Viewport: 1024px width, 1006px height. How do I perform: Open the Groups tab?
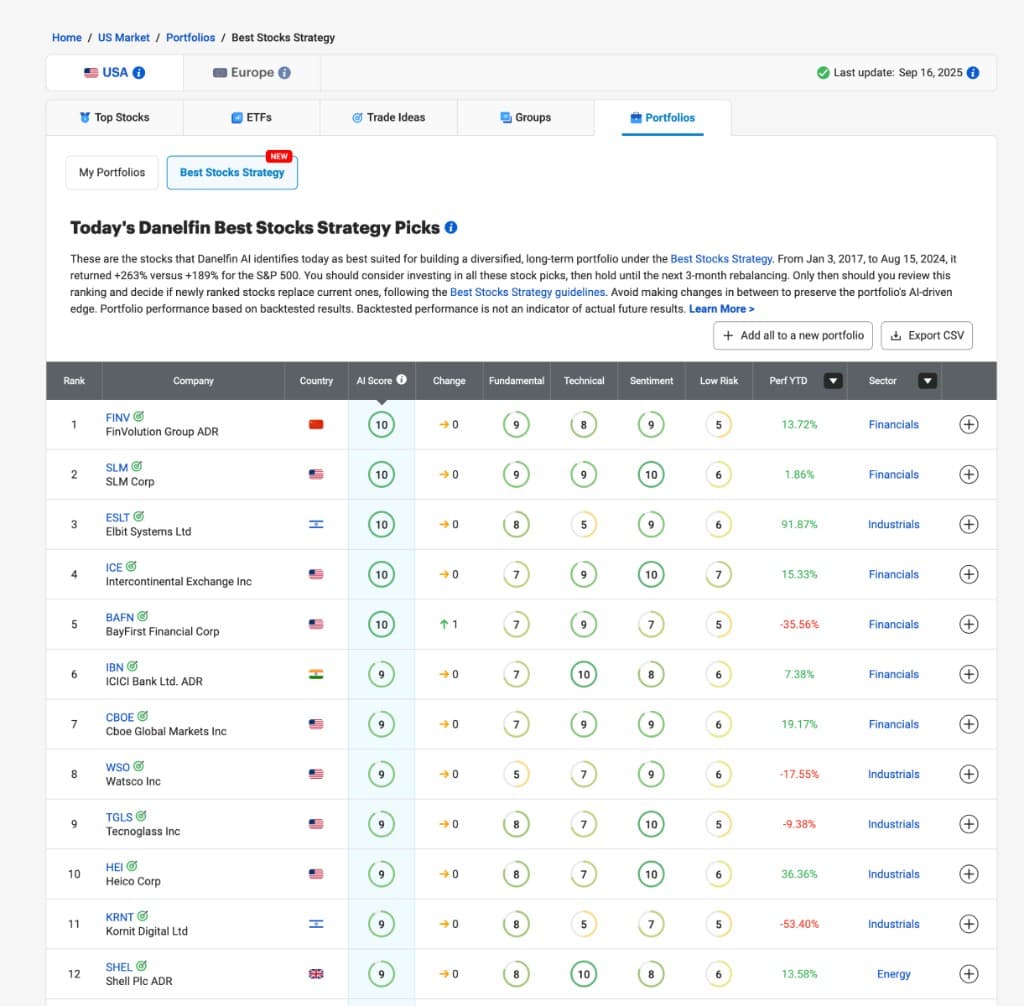pyautogui.click(x=526, y=118)
